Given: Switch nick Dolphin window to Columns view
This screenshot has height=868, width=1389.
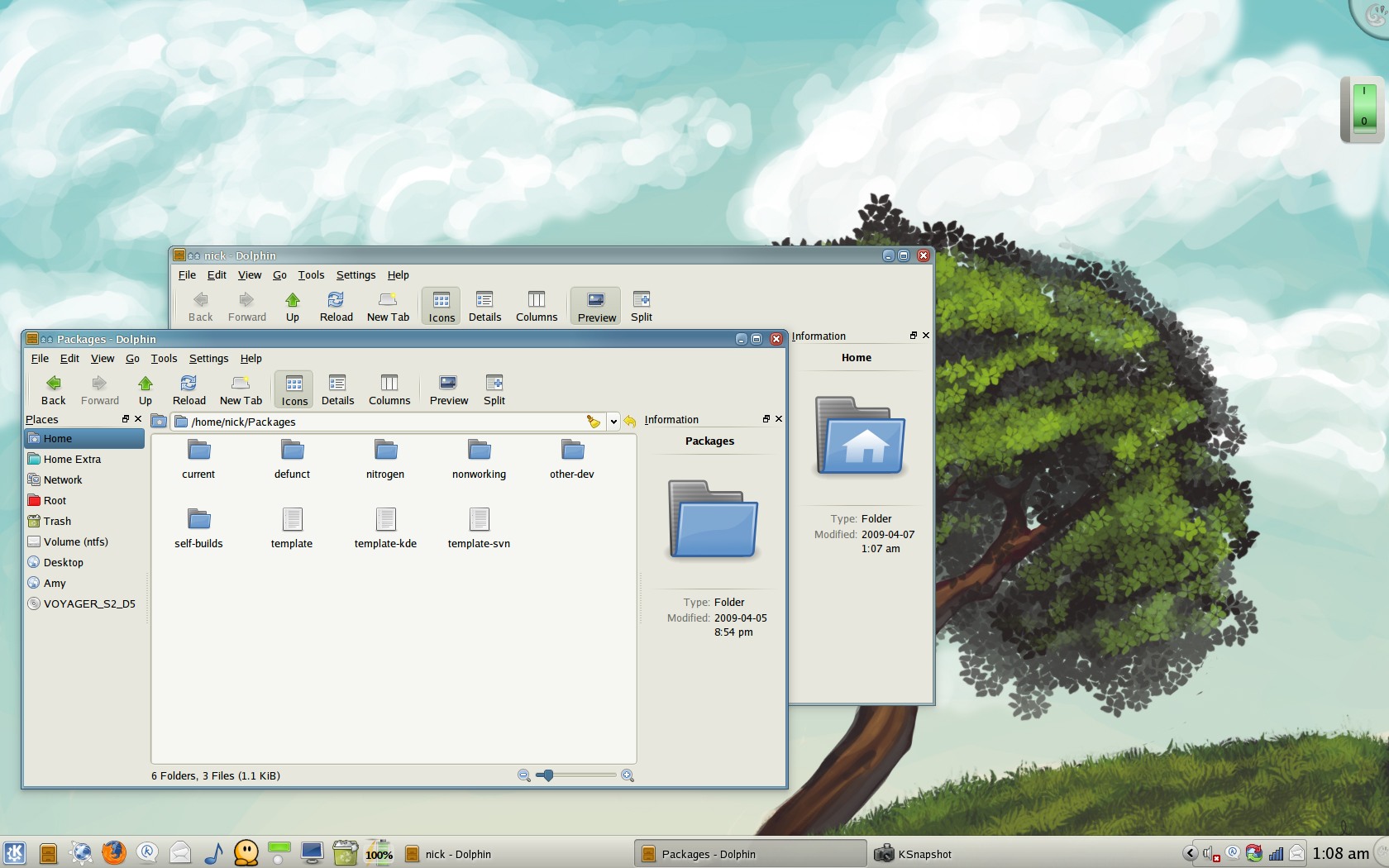Looking at the screenshot, I should [x=537, y=307].
